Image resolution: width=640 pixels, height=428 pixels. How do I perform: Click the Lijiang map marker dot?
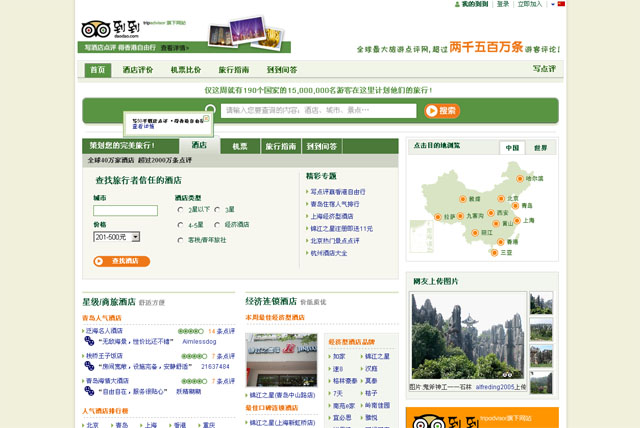[x=474, y=232]
